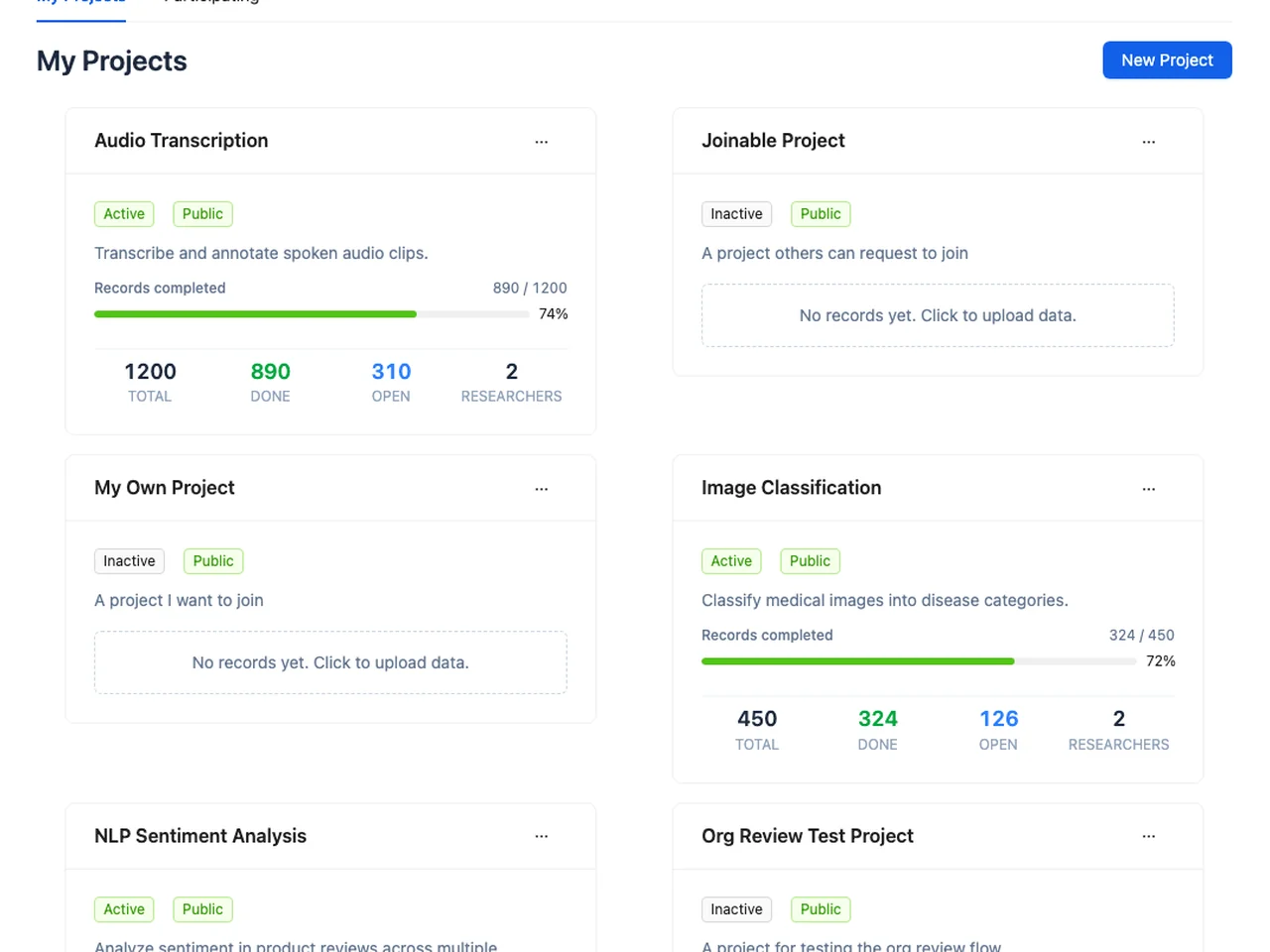This screenshot has height=952, width=1270.
Task: Open the My Own Project title
Action: coord(165,488)
